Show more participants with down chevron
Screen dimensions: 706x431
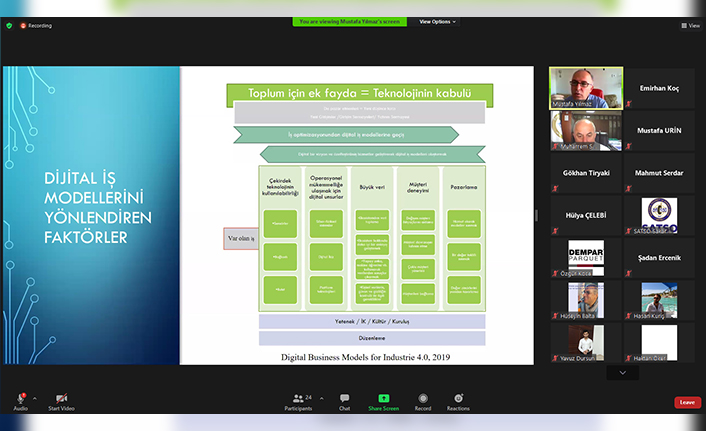623,372
